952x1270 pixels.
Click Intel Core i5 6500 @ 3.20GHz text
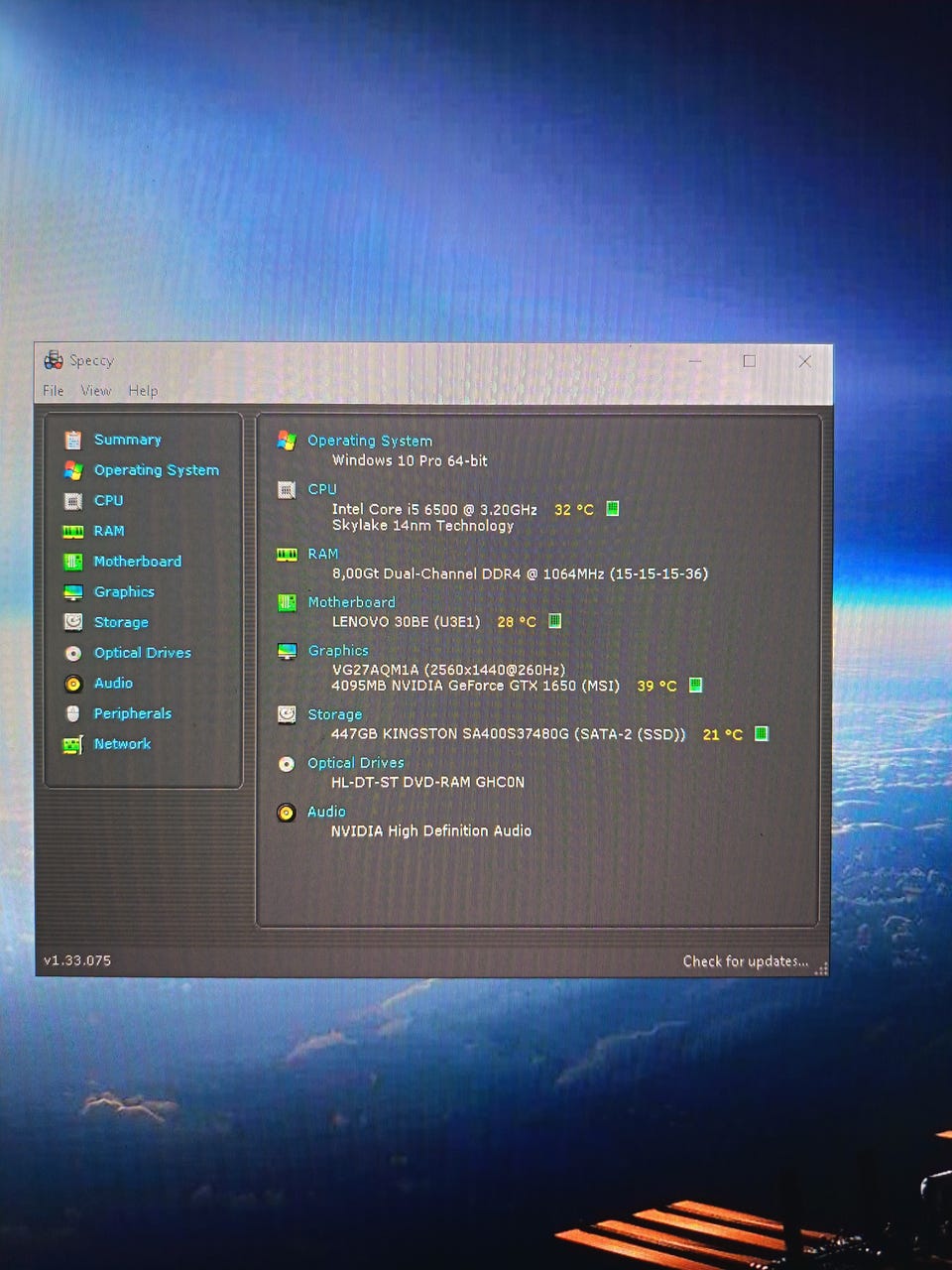434,509
